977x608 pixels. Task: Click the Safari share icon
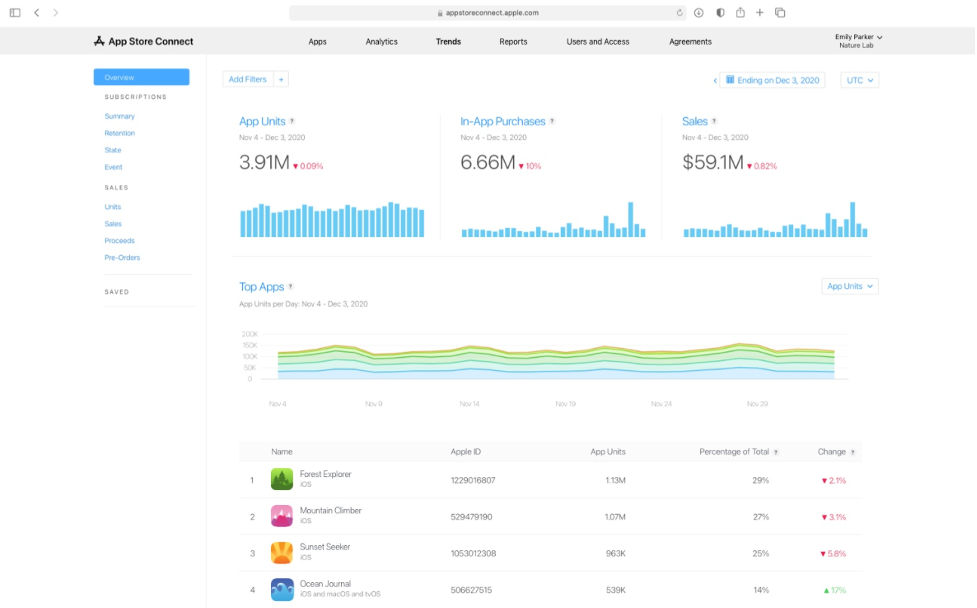pyautogui.click(x=740, y=13)
